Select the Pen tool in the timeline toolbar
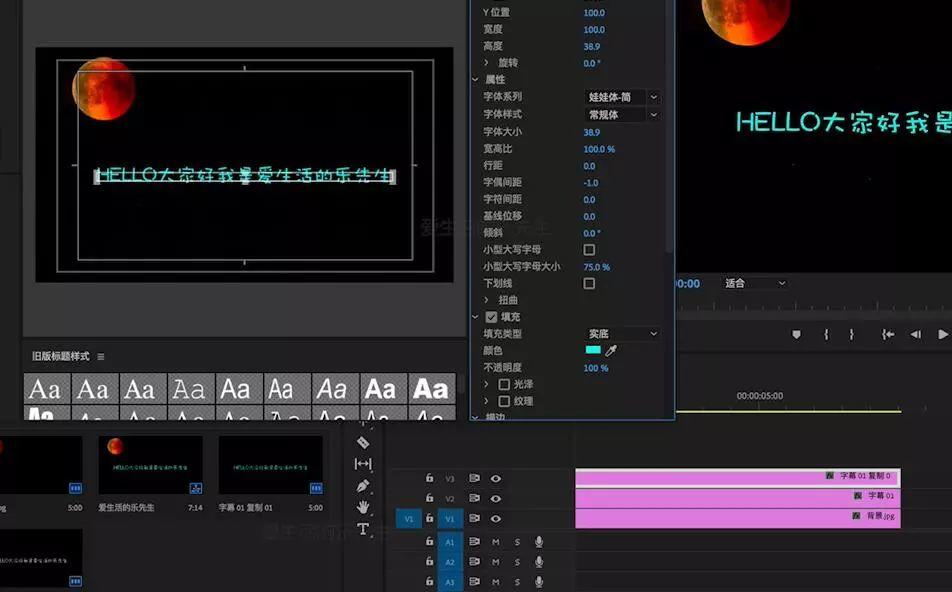The image size is (952, 592). coord(363,484)
